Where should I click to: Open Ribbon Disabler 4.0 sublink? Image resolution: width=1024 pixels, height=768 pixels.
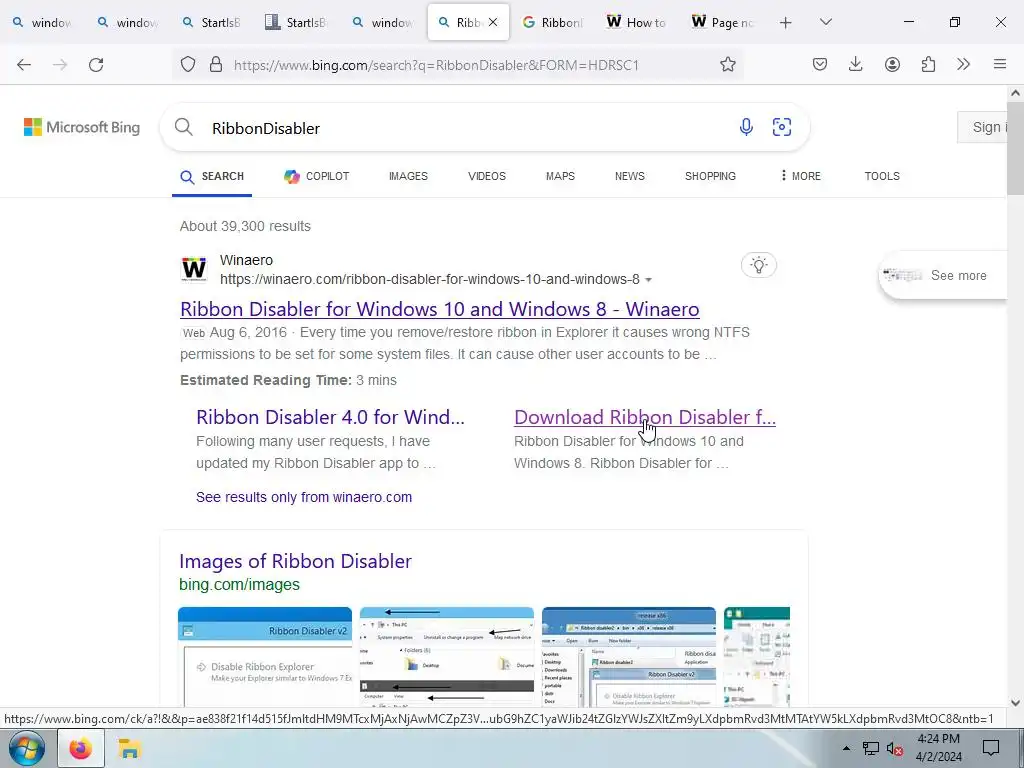click(330, 417)
